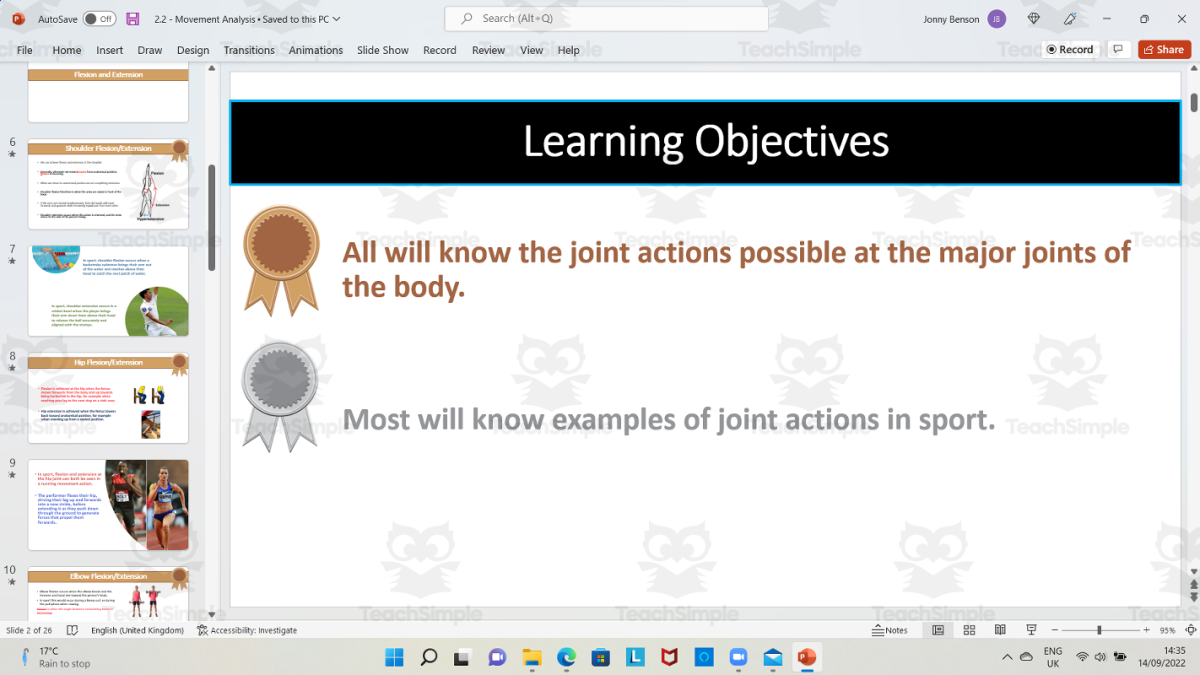Select slide 6 Shoulder Flexion/Extension thumbnail

point(108,184)
